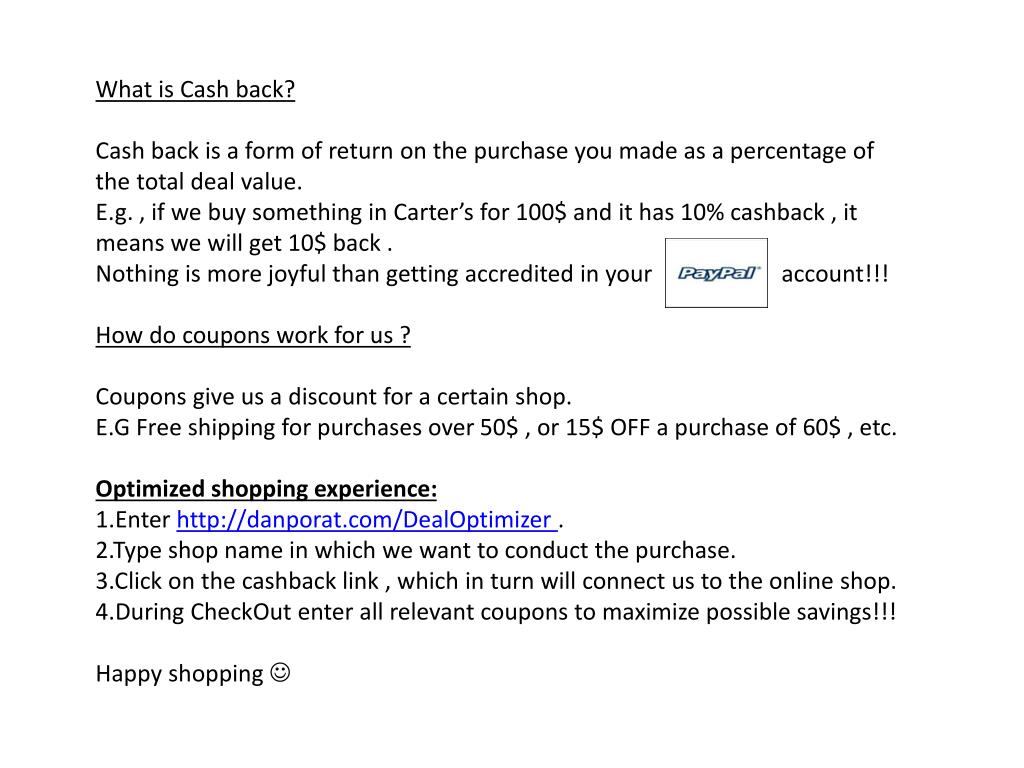Click 'the total deal value.' line

[199, 182]
